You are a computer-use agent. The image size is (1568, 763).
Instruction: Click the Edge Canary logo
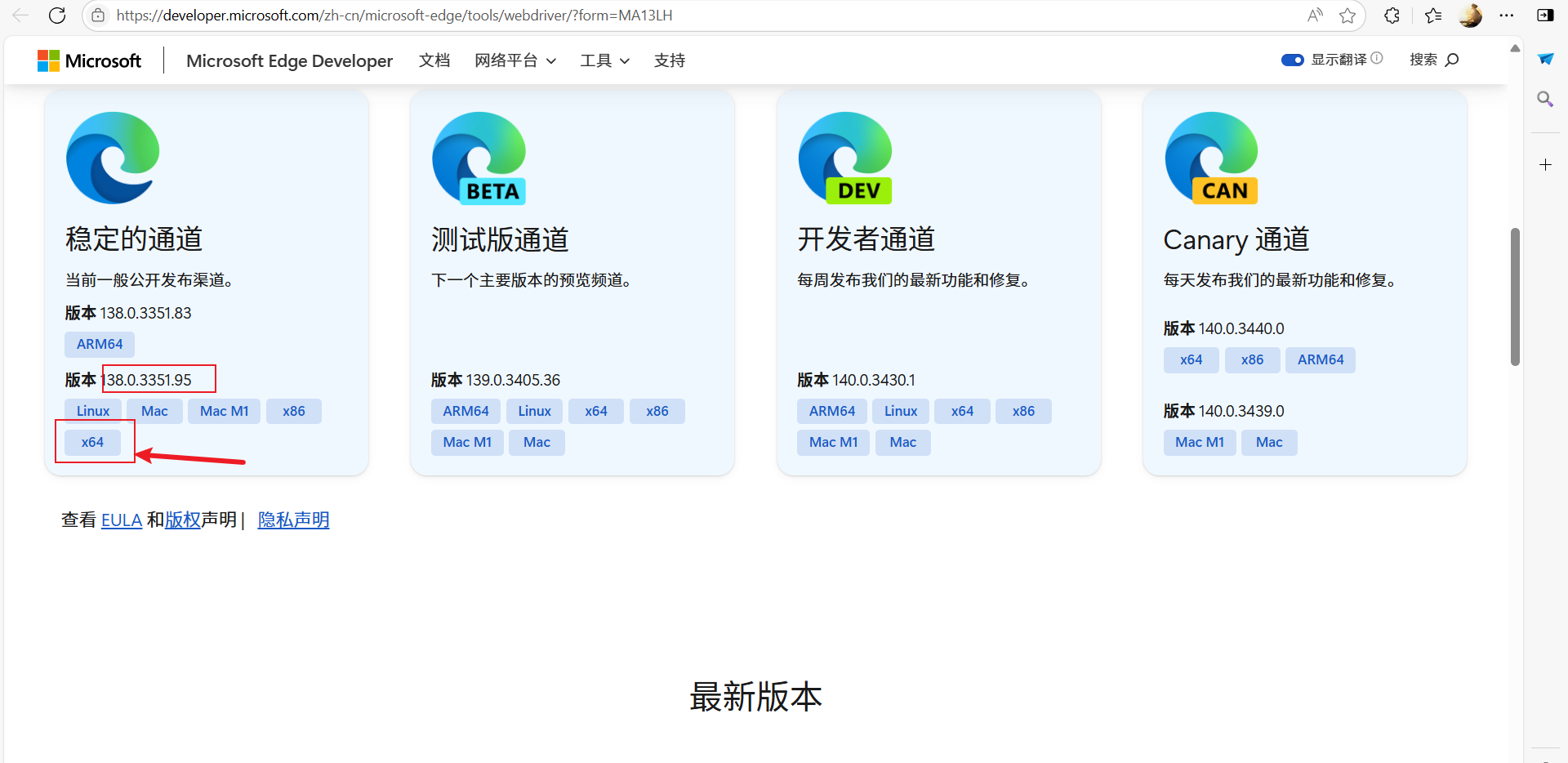click(x=1212, y=158)
